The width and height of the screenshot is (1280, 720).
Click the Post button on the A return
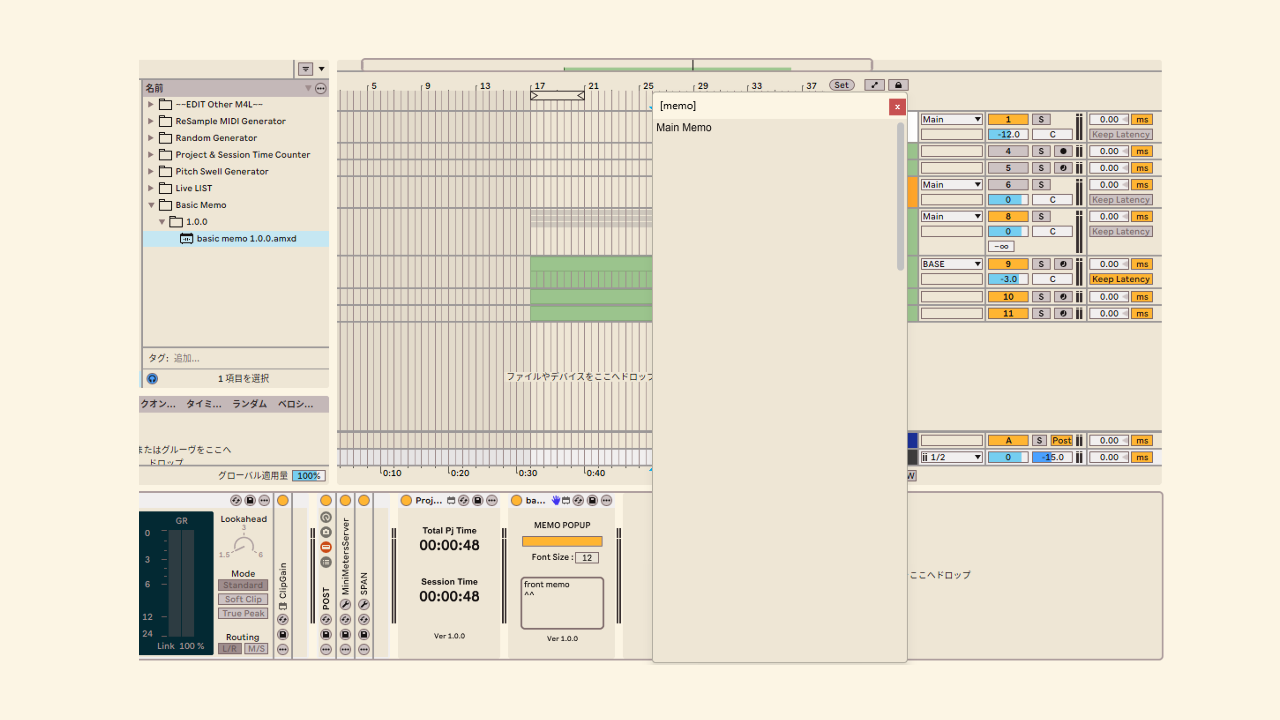[x=1062, y=440]
